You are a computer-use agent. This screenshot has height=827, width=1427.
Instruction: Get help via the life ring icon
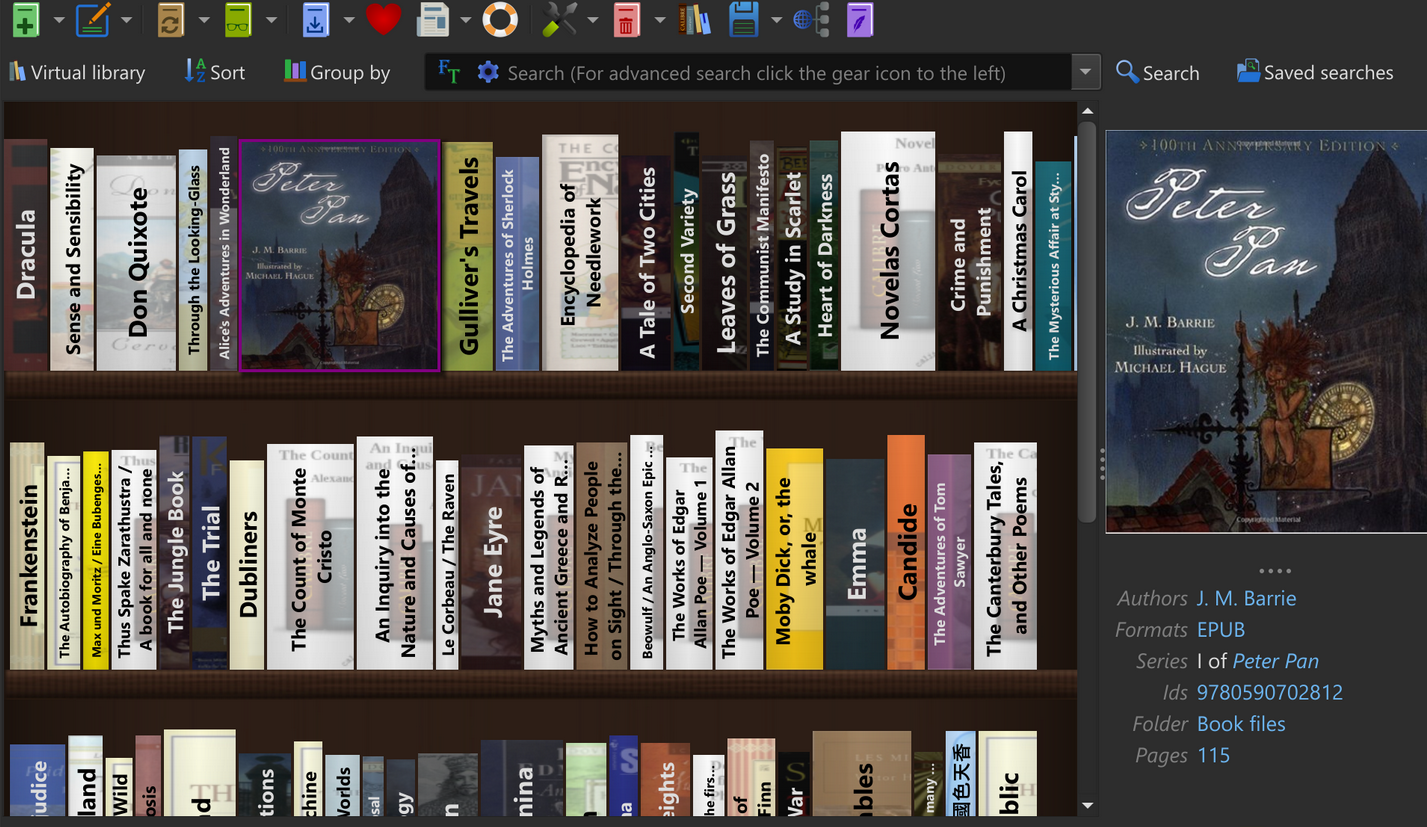[499, 20]
